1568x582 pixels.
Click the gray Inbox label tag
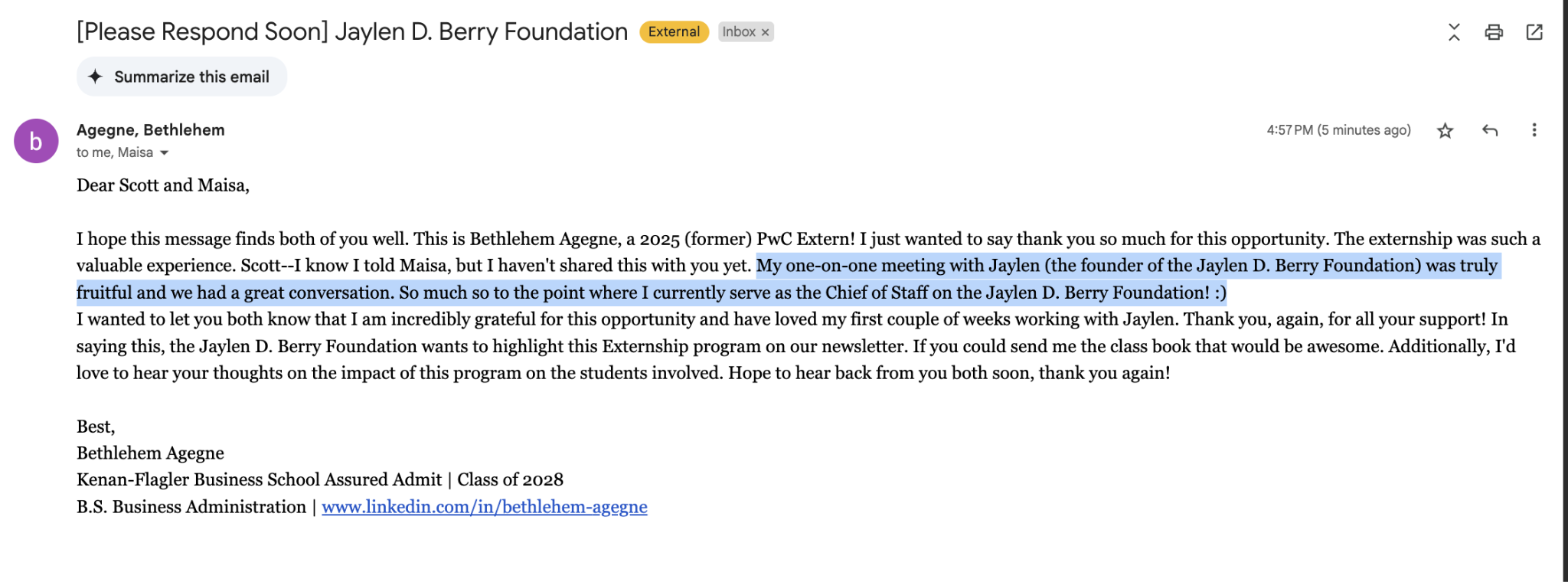pyautogui.click(x=738, y=32)
